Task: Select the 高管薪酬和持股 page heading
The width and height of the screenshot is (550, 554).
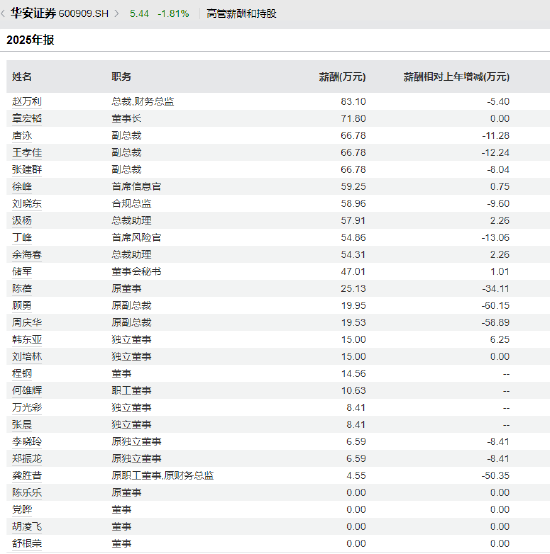Action: coord(241,14)
